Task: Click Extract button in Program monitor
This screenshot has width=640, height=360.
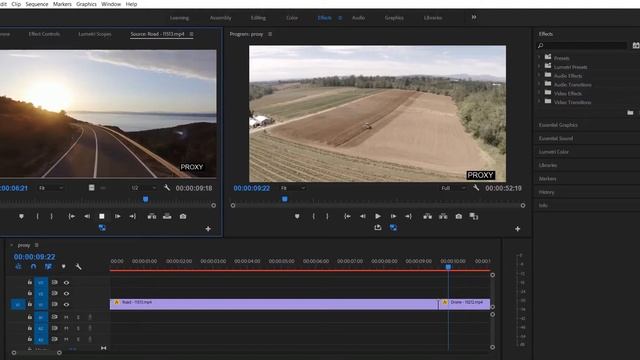Action: click(443, 216)
